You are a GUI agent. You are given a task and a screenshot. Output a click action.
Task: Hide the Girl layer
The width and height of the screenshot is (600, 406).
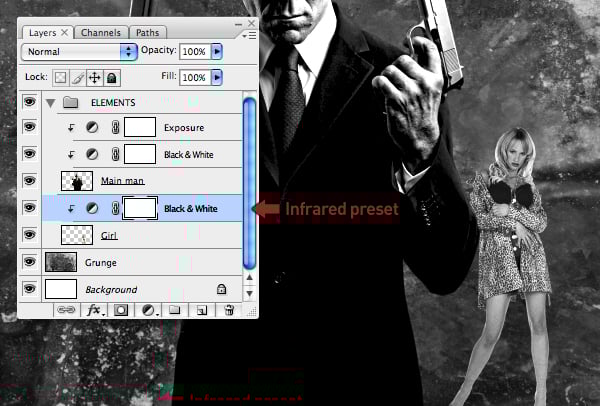pos(29,235)
